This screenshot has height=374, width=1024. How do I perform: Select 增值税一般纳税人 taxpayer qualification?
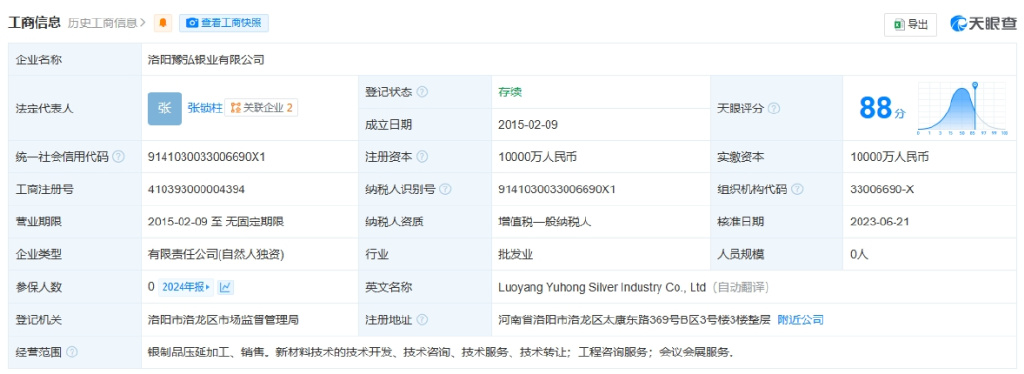(544, 222)
